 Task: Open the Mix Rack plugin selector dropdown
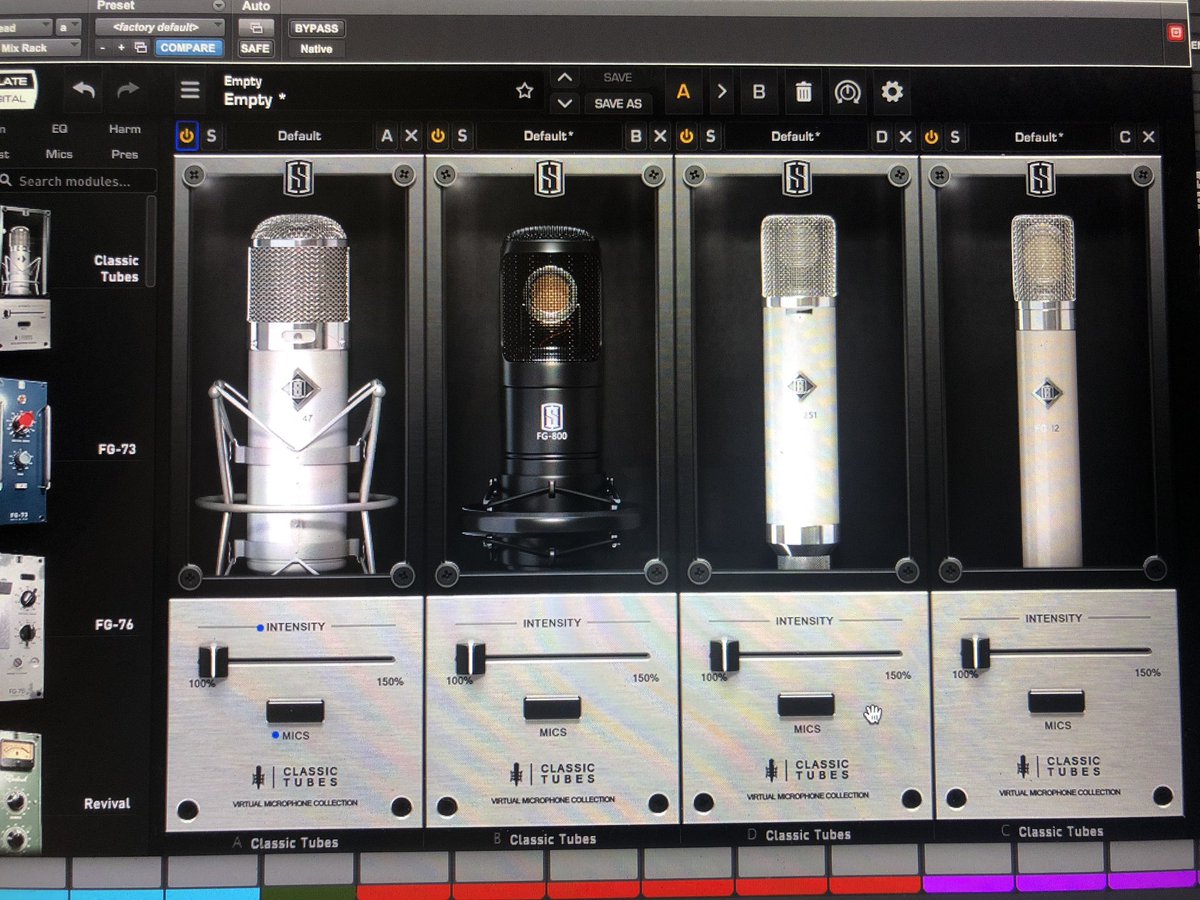coord(40,47)
